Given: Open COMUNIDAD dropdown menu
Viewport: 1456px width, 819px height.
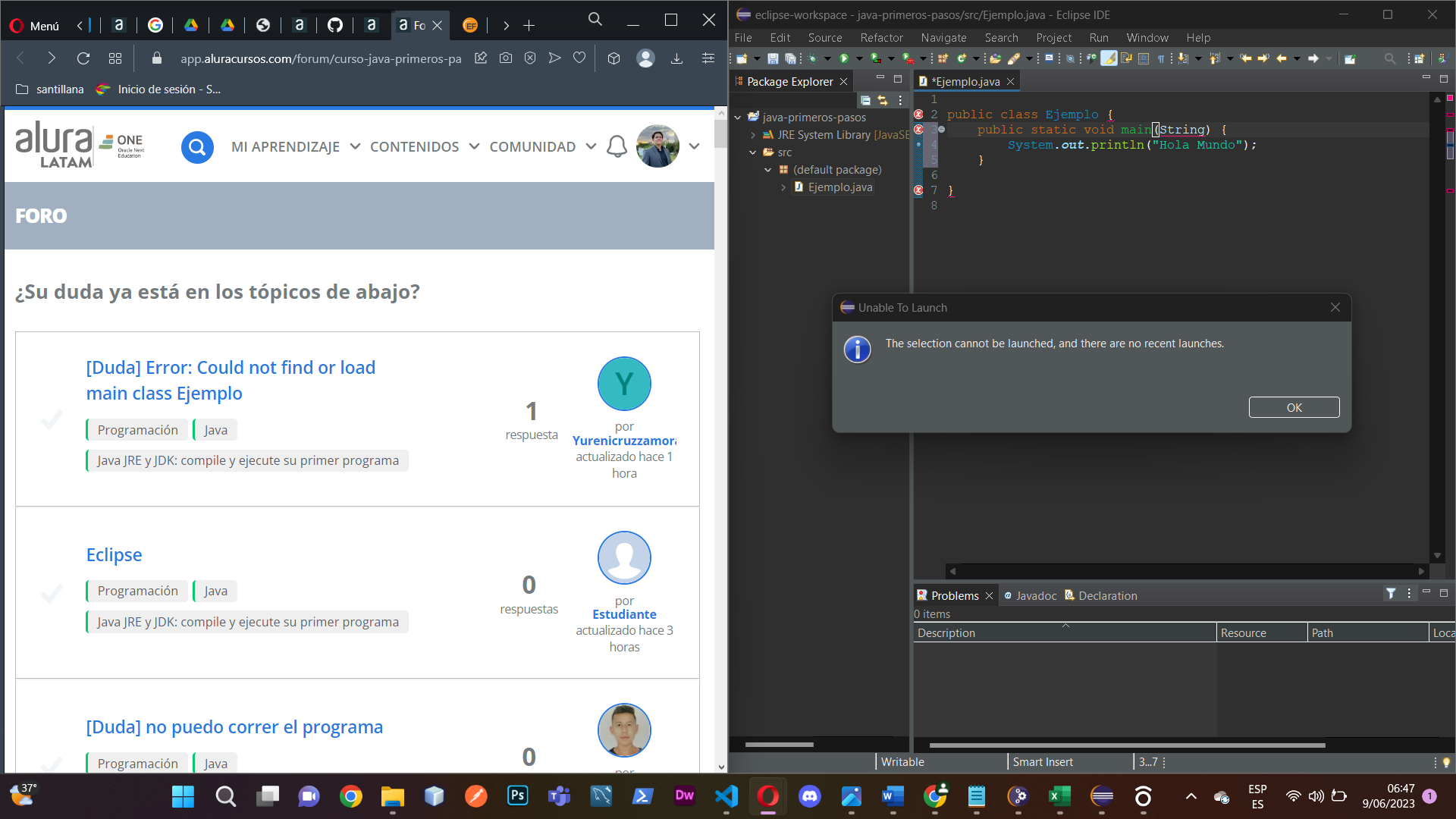Looking at the screenshot, I should 543,146.
